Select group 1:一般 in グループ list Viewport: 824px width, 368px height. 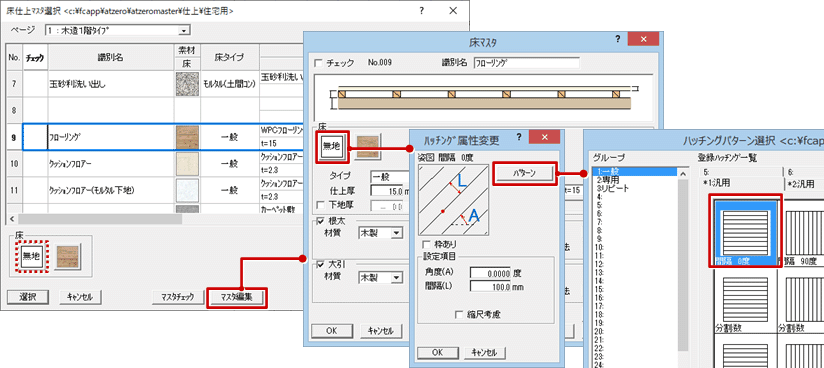(634, 171)
